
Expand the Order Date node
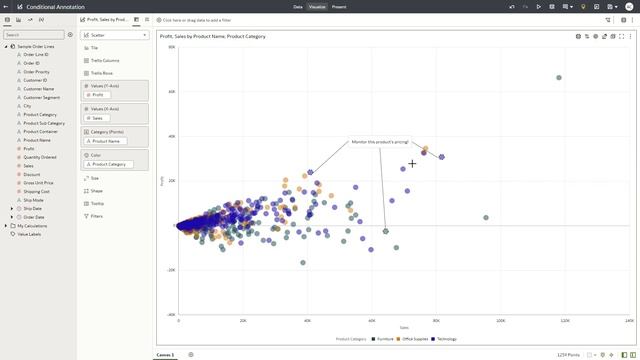point(12,217)
